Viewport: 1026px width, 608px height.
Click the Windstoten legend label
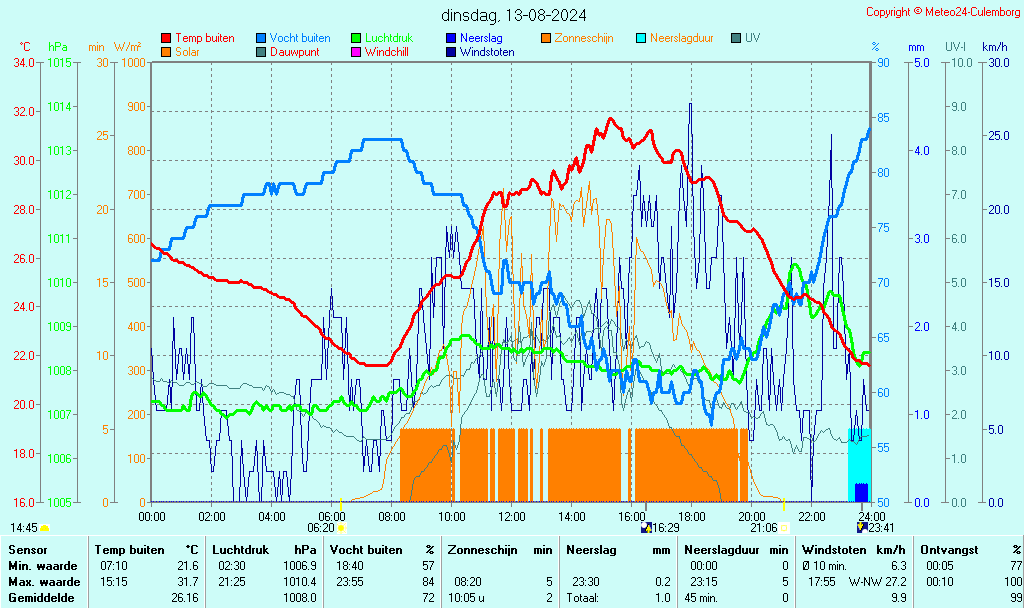click(x=487, y=52)
